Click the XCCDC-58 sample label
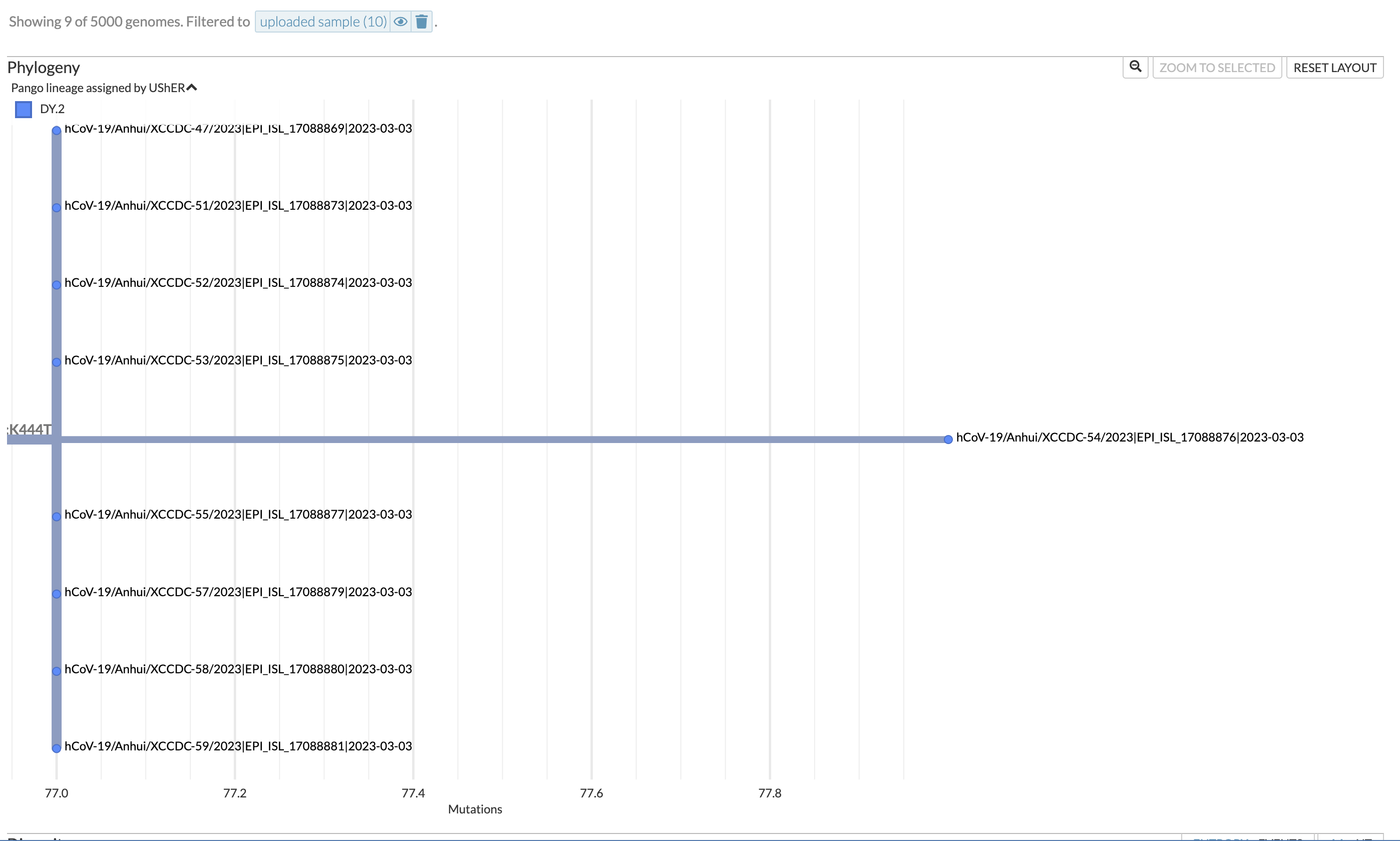Viewport: 1400px width, 841px height. point(238,669)
